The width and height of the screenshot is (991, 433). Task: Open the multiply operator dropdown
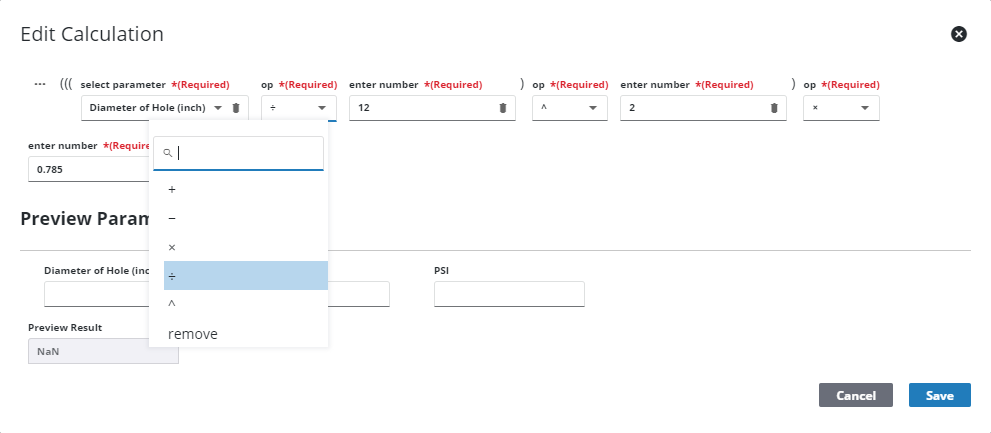[865, 108]
